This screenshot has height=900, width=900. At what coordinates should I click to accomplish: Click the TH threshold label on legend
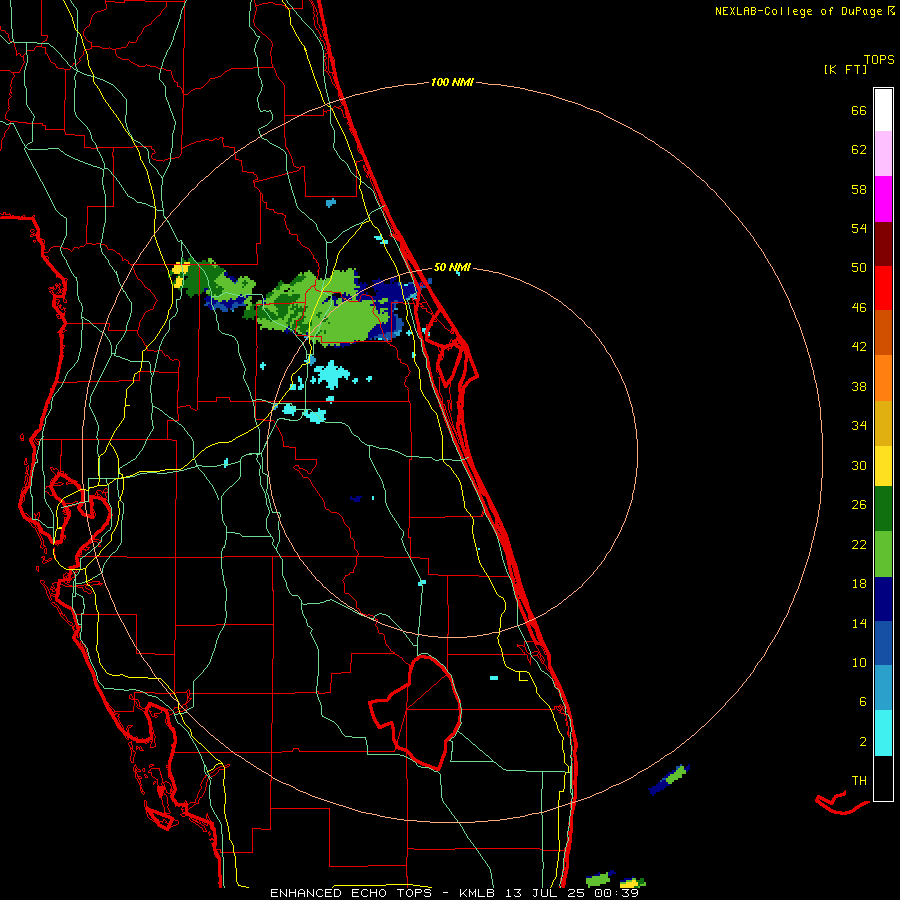(x=859, y=781)
